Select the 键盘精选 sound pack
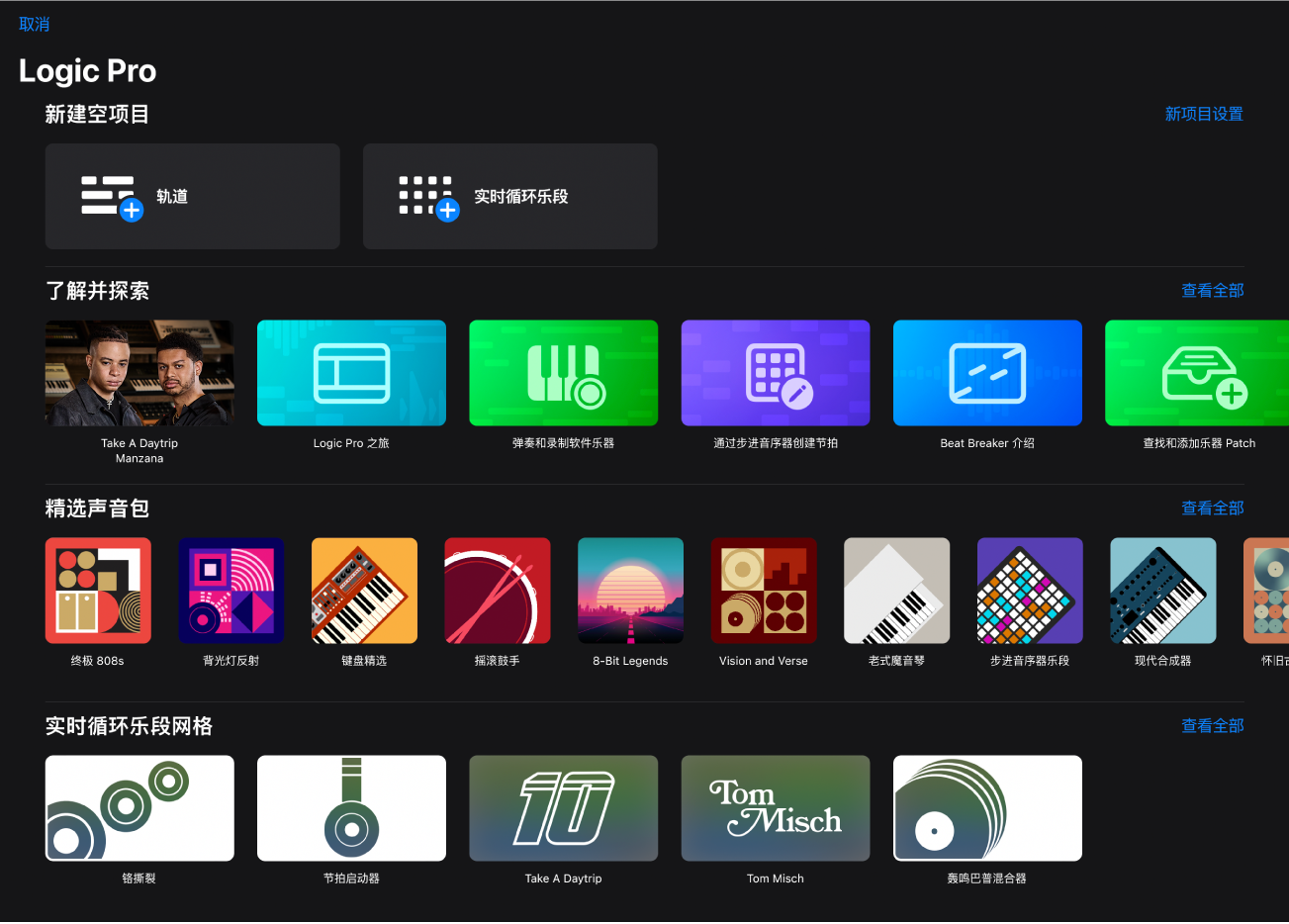The width and height of the screenshot is (1289, 924). coord(364,591)
